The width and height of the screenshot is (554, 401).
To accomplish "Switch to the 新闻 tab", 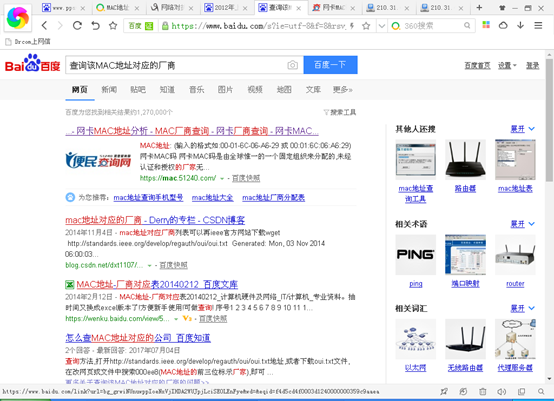I will click(109, 90).
